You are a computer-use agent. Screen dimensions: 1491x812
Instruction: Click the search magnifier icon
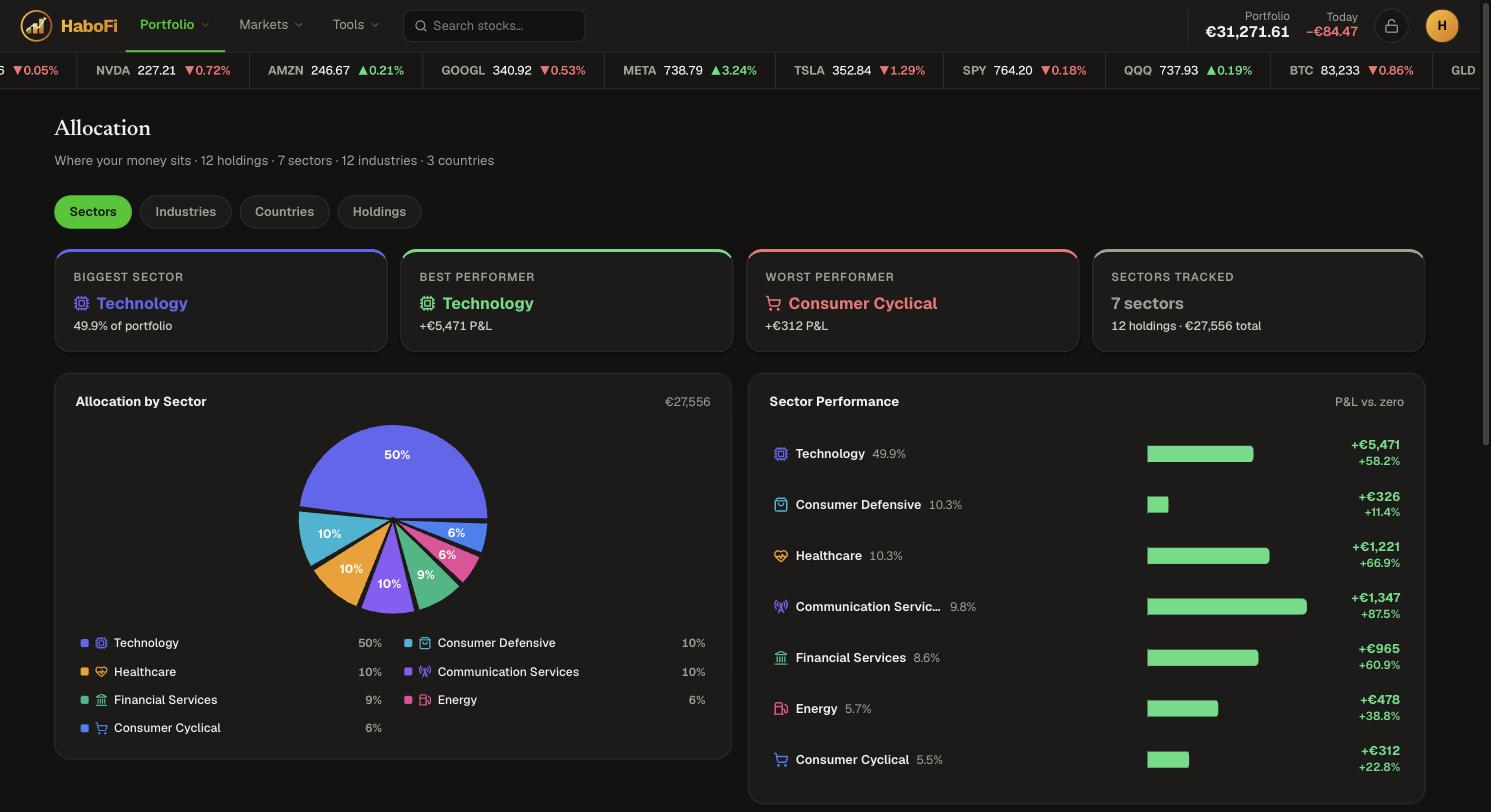pos(421,26)
